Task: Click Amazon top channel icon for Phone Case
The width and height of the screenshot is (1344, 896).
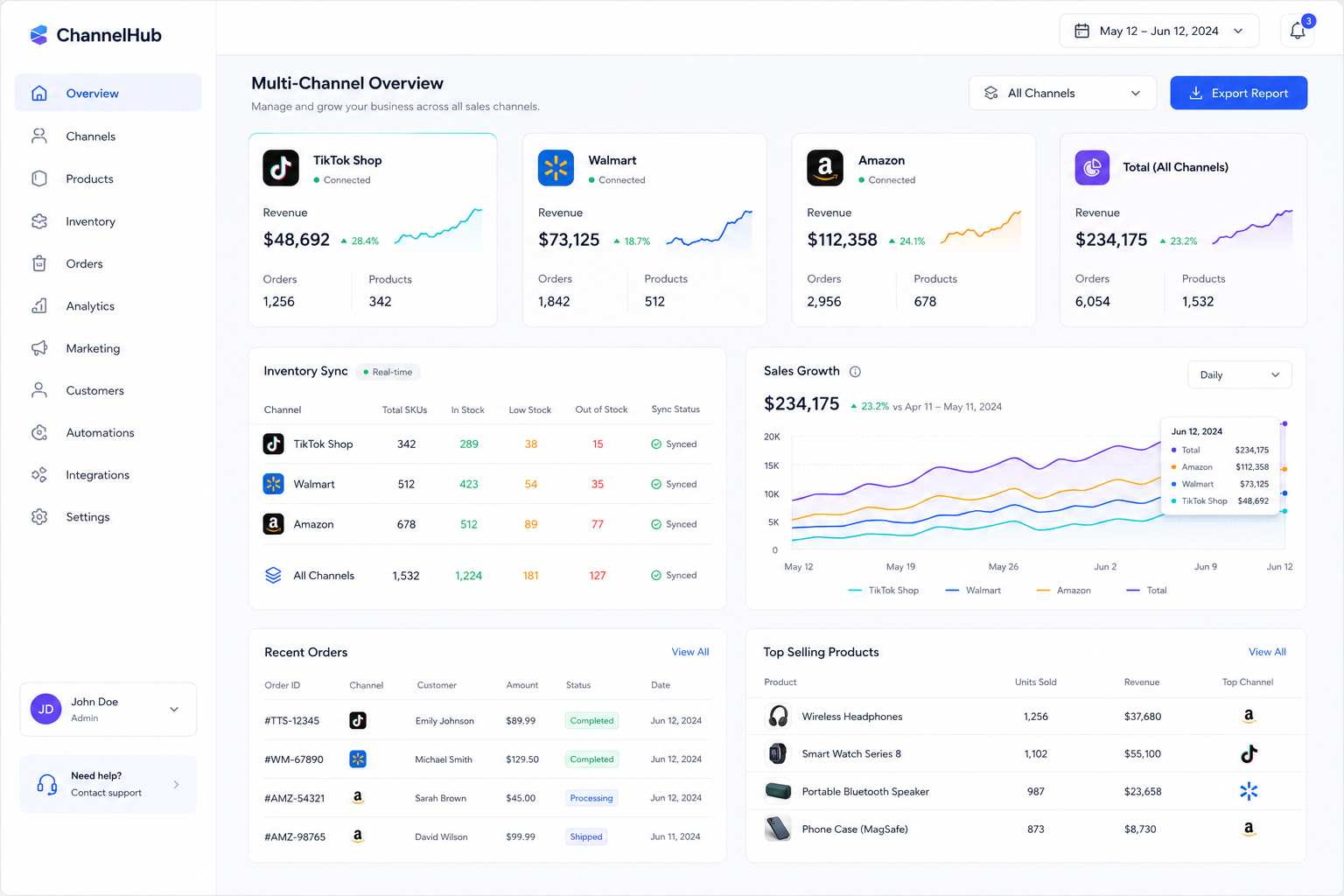Action: click(x=1249, y=829)
